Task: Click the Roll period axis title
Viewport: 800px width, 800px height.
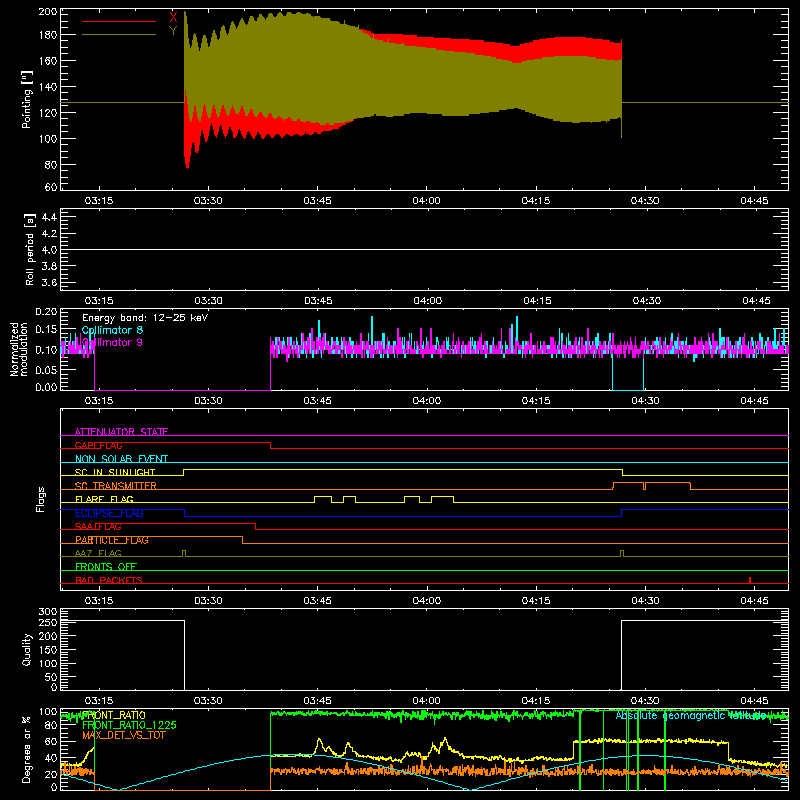Action: 29,249
